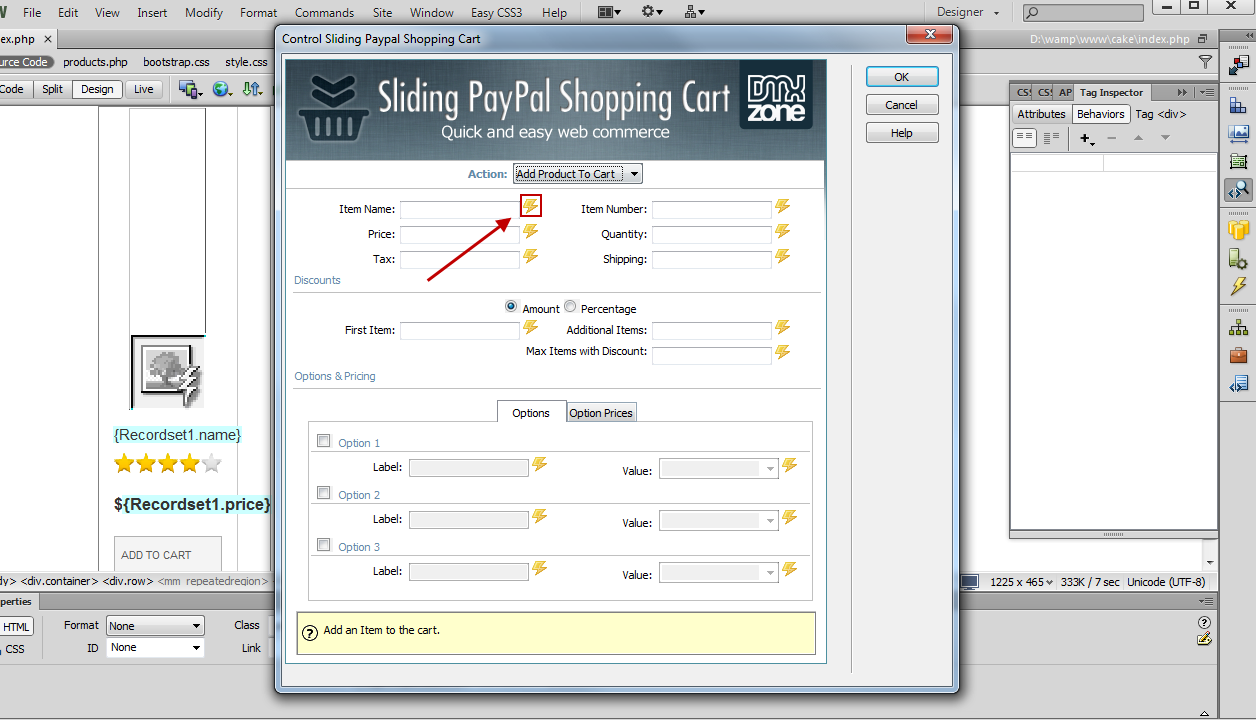
Task: Click Cancel in the shopping cart dialog
Action: click(x=902, y=105)
